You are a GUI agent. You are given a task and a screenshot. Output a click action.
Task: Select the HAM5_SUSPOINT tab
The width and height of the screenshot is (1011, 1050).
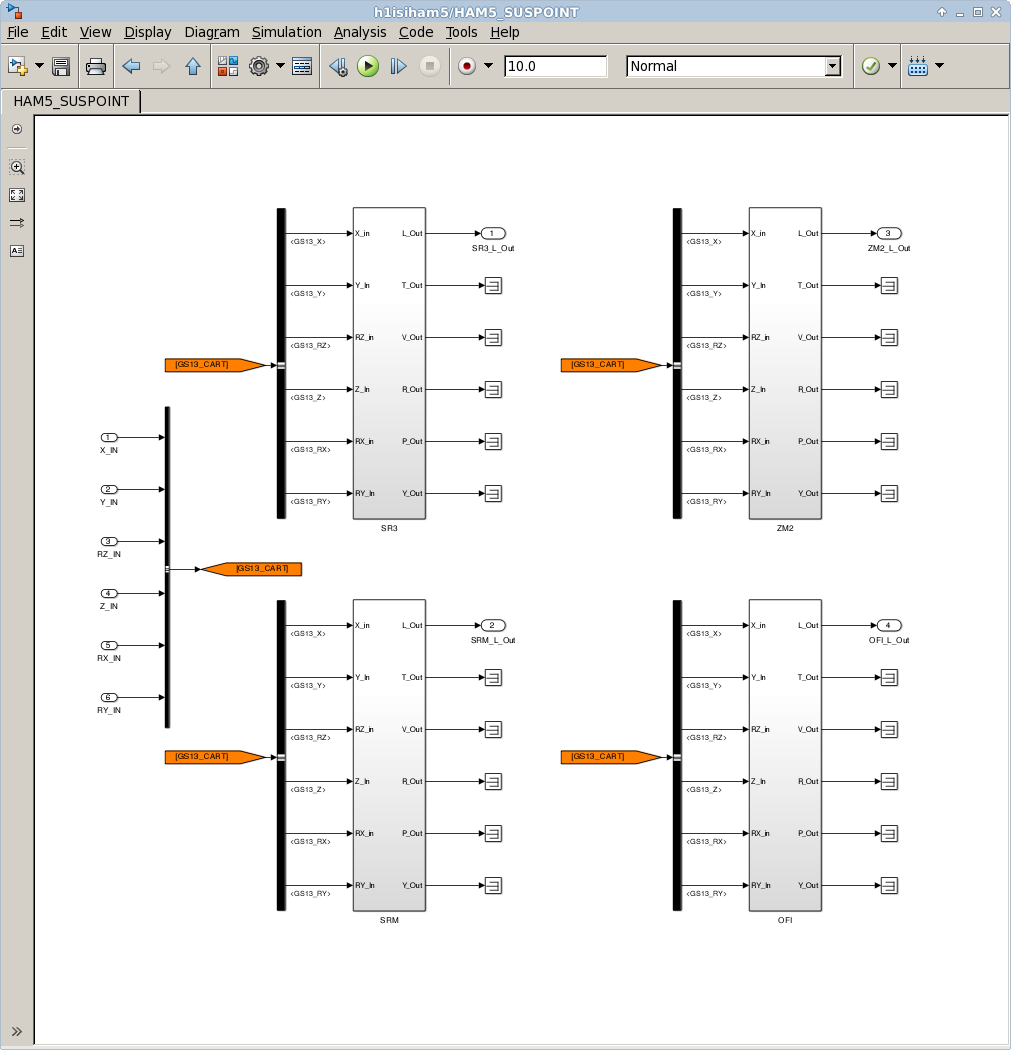point(71,101)
